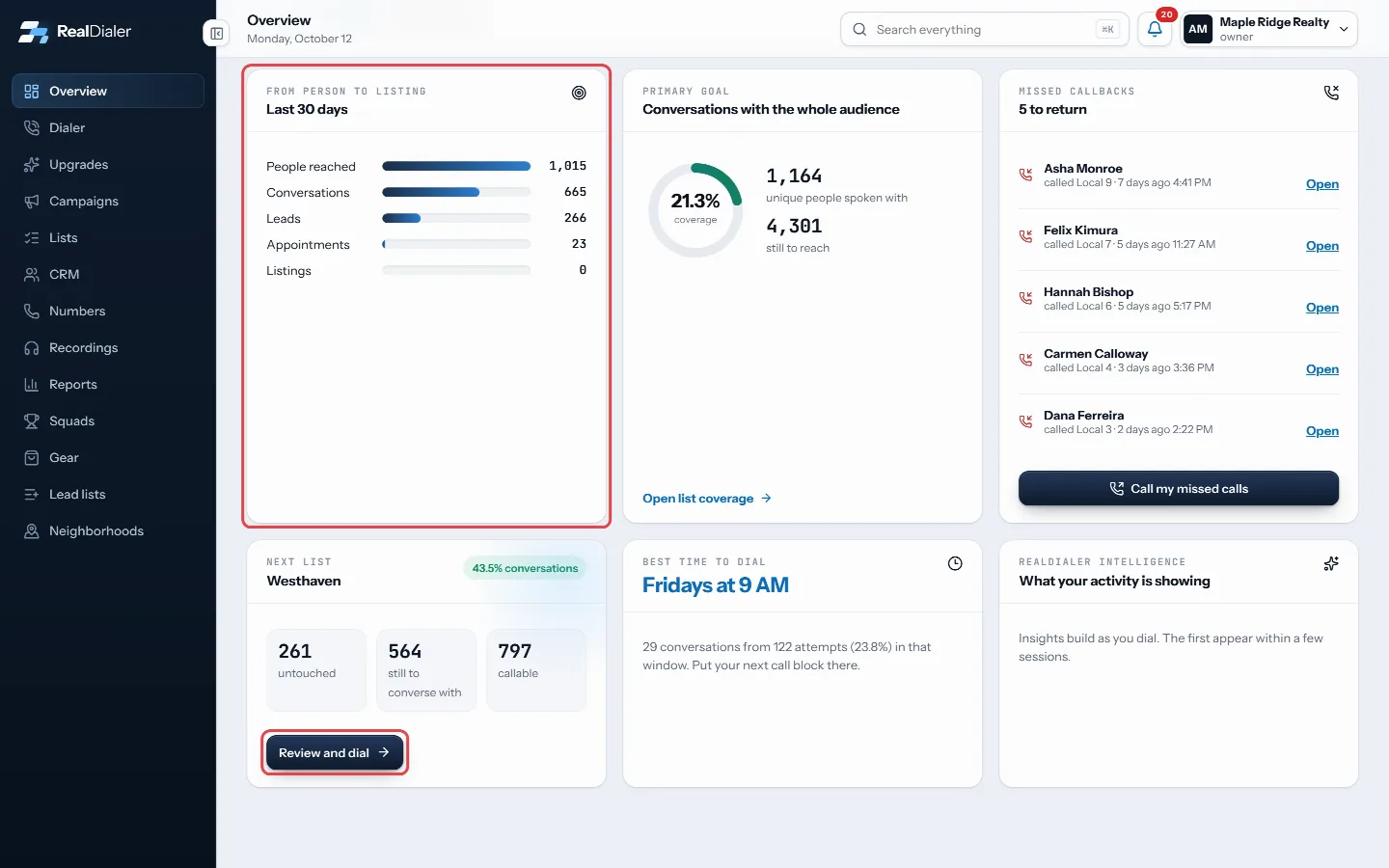Open Dana Ferreira's missed callback

(1322, 431)
